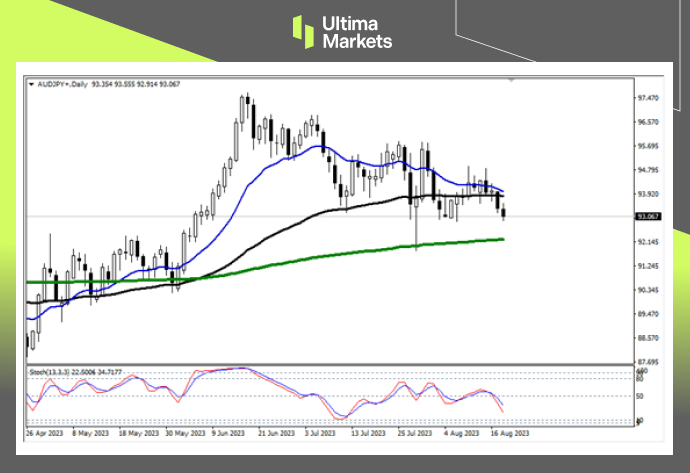This screenshot has height=473, width=690.
Task: Click the 18 May 2023 date label
Action: click(139, 433)
